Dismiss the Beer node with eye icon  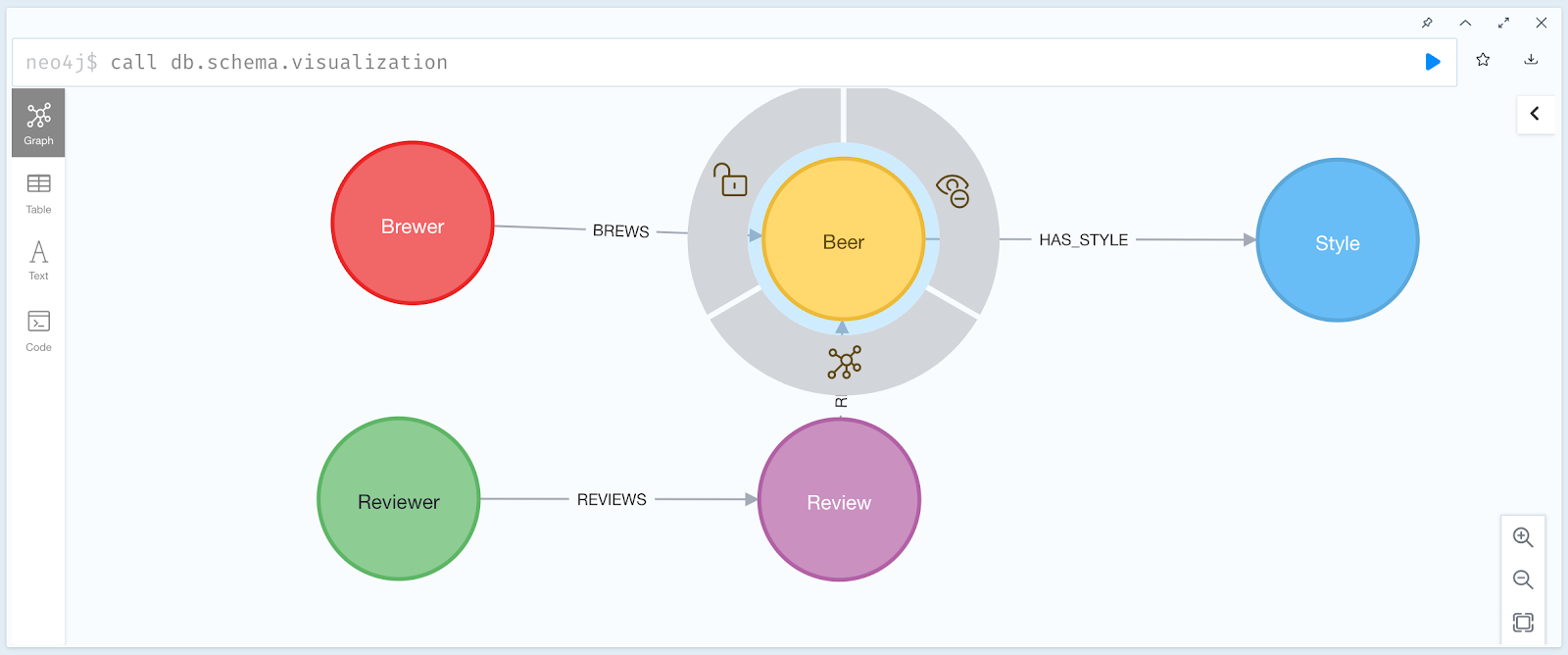tap(954, 190)
